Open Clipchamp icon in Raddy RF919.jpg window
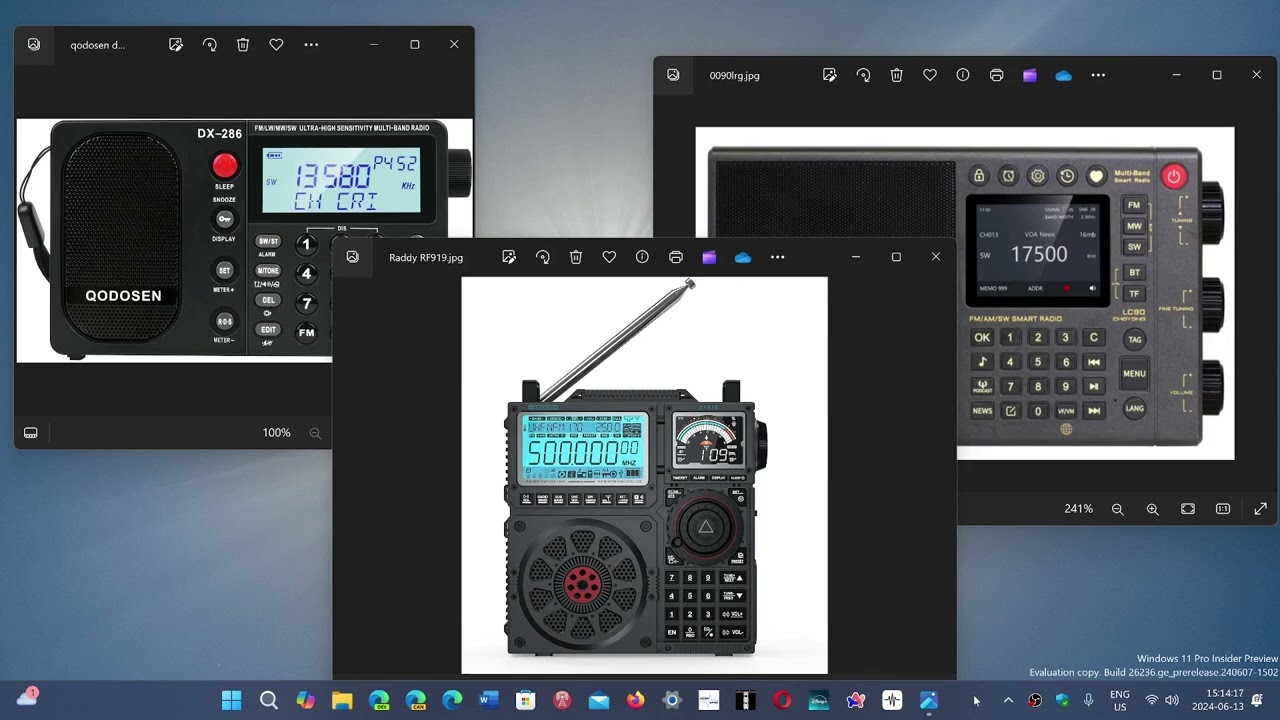The image size is (1280, 720). pyautogui.click(x=709, y=257)
